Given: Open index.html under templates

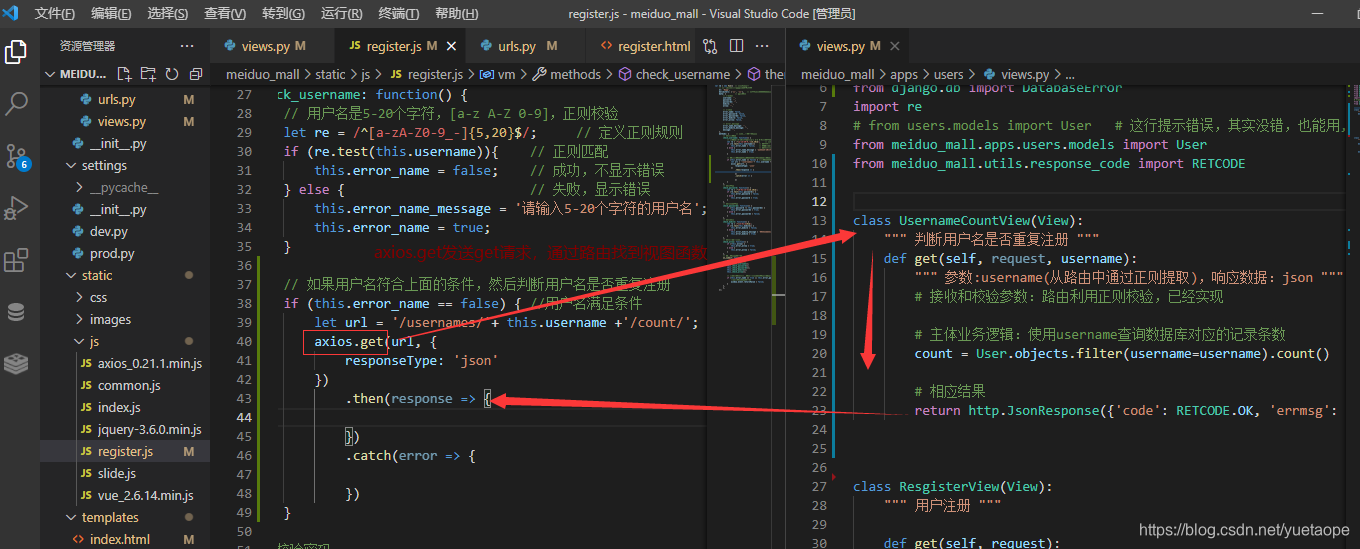Looking at the screenshot, I should click(x=124, y=539).
